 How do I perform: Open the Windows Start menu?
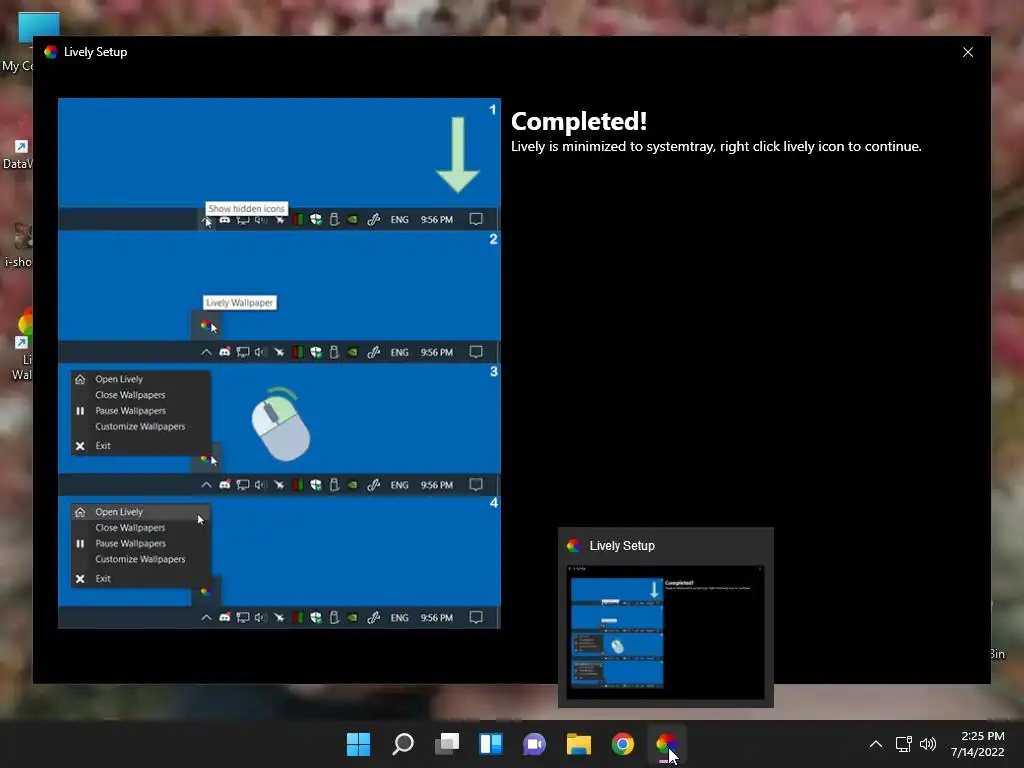[x=358, y=744]
